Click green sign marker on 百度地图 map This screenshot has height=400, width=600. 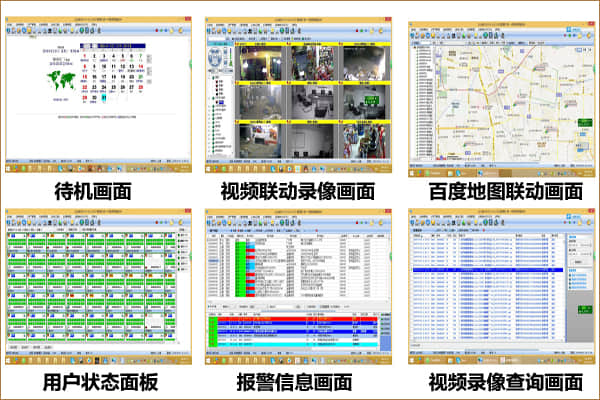tap(585, 123)
